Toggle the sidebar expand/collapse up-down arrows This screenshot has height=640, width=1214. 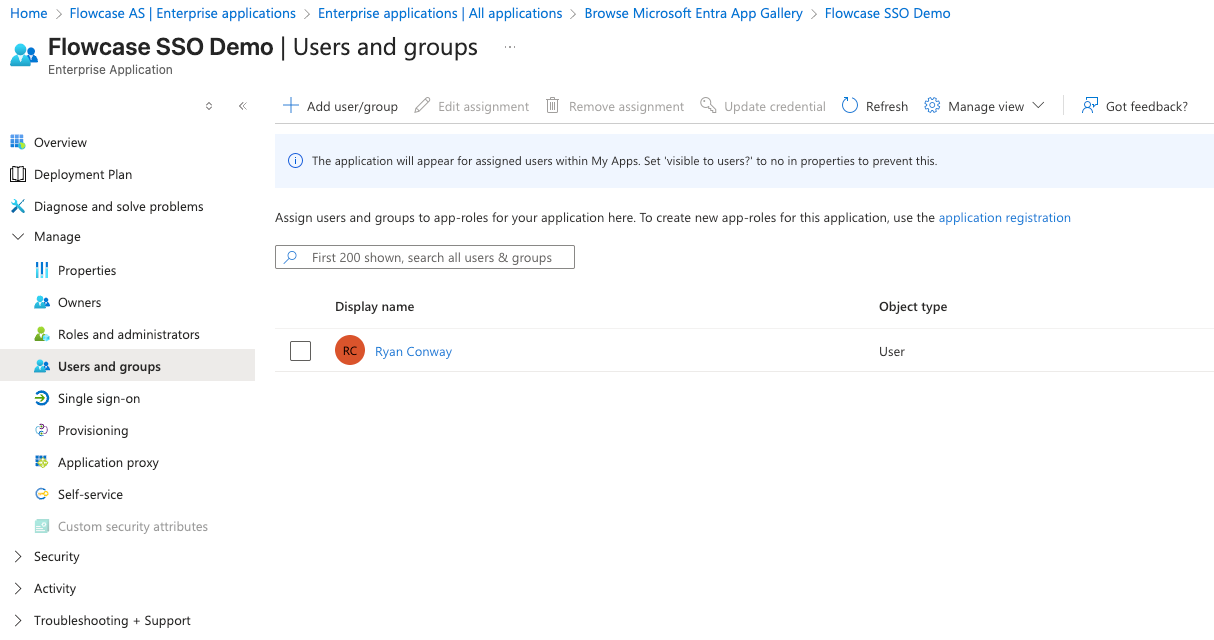point(209,106)
